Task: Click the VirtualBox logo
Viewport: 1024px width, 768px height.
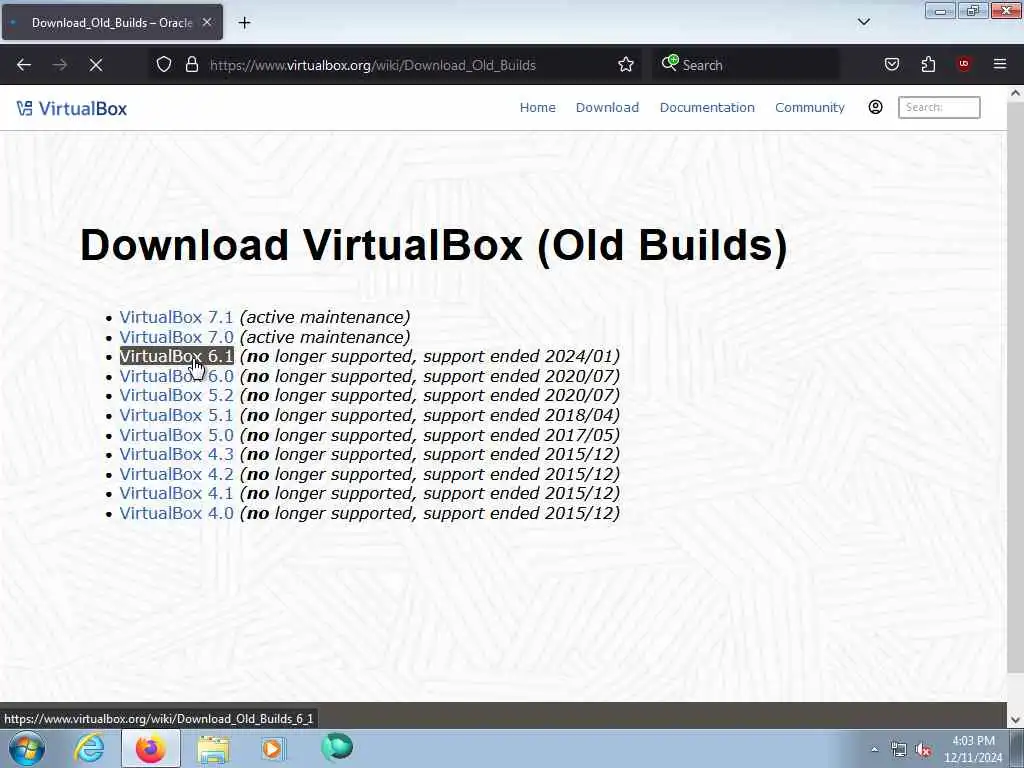Action: 72,108
